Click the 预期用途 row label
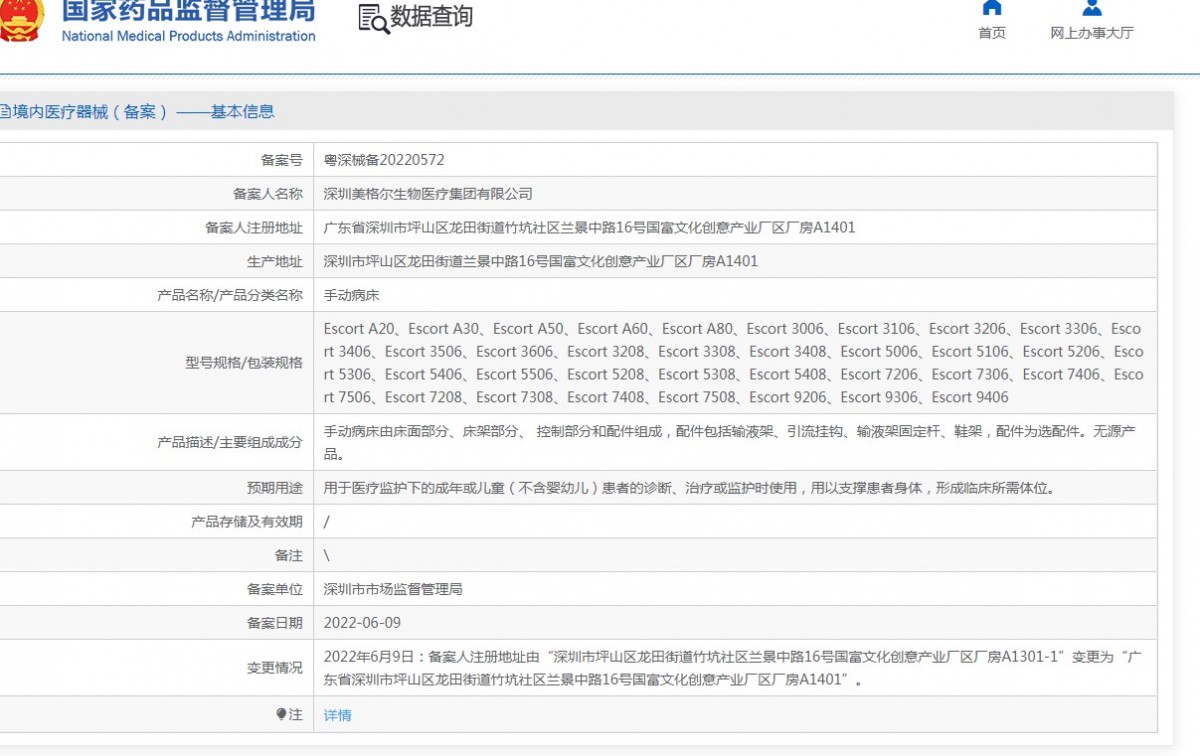The height and width of the screenshot is (756, 1200). pyautogui.click(x=275, y=489)
